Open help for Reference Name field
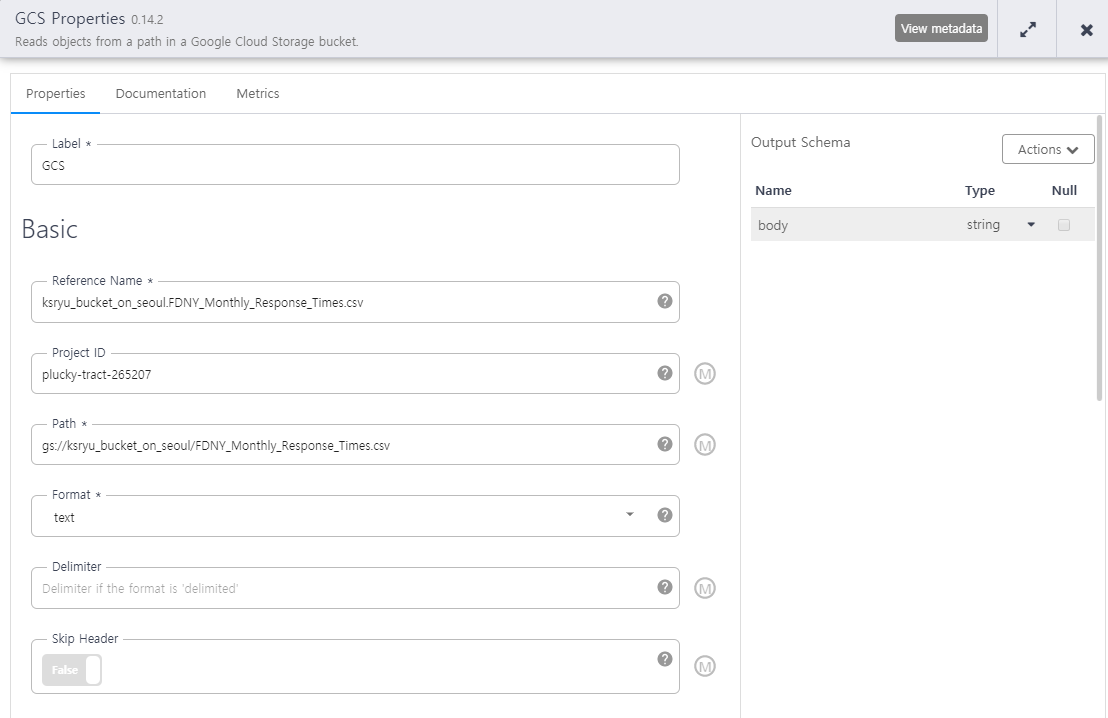 (664, 301)
